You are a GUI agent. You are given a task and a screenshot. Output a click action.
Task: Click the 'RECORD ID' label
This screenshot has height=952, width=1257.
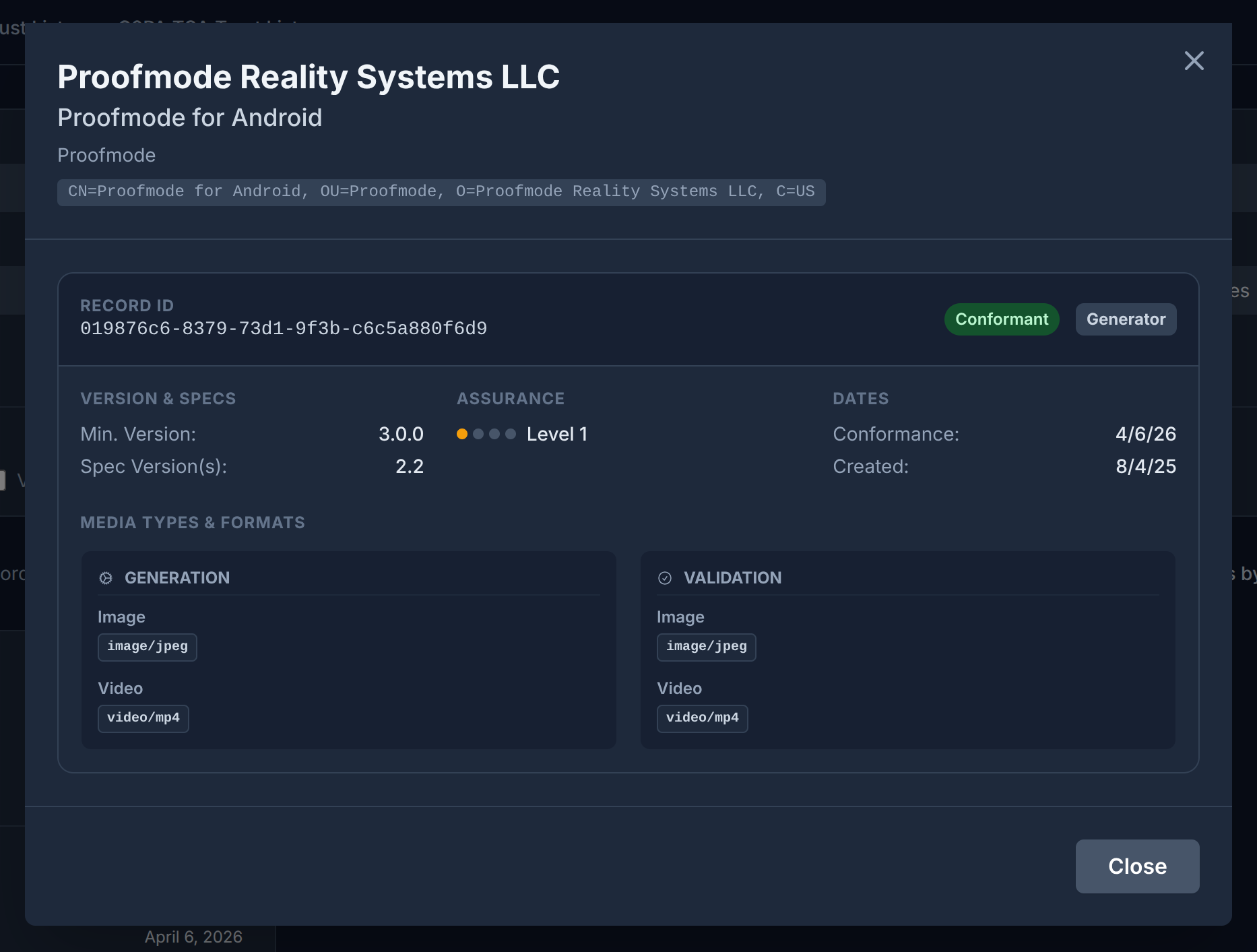pyautogui.click(x=127, y=306)
